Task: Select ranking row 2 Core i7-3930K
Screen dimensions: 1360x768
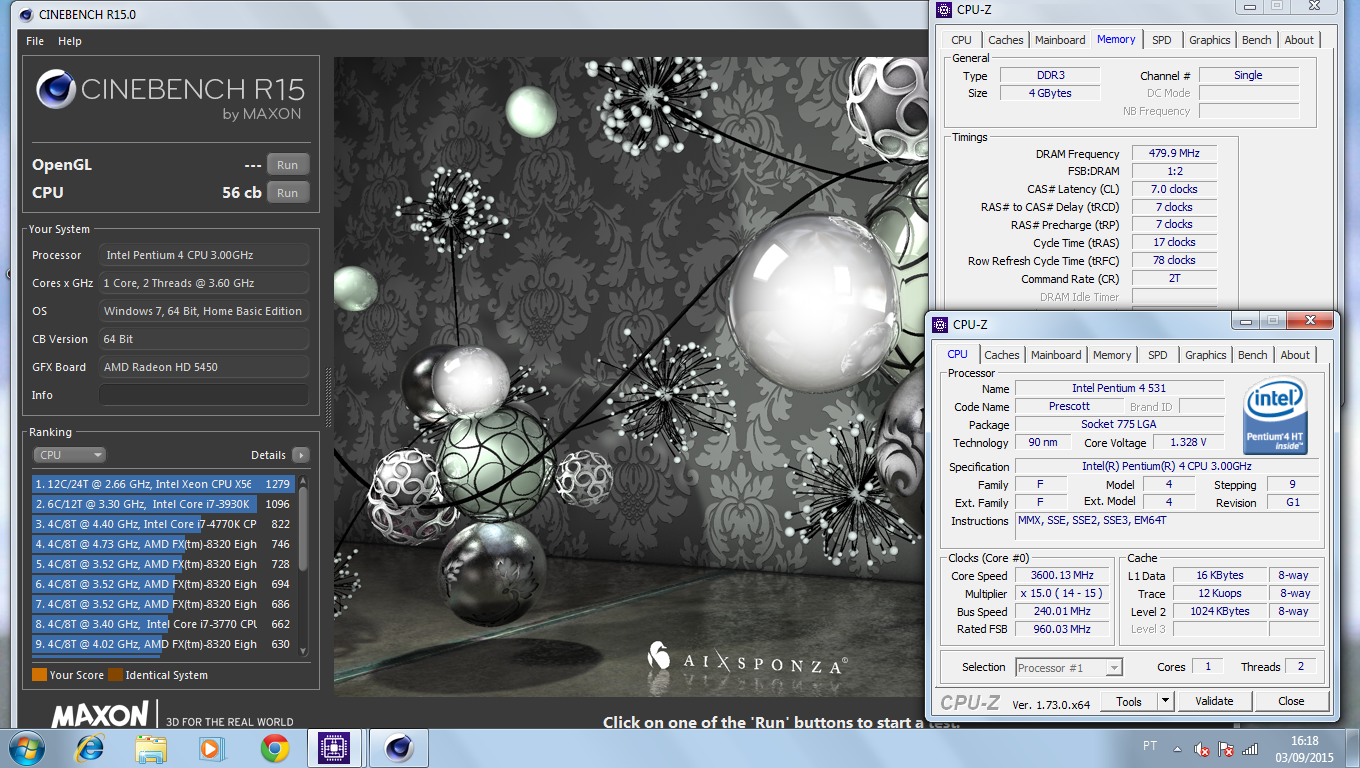Action: (x=164, y=504)
